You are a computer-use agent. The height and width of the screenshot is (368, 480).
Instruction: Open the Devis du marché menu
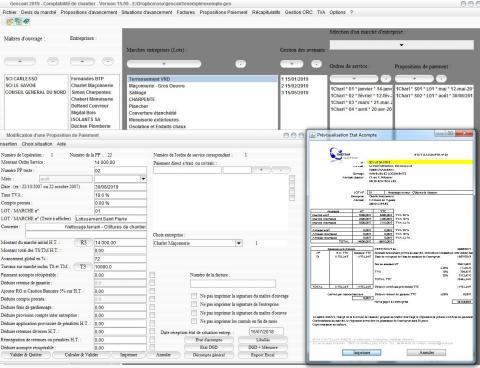coord(38,12)
